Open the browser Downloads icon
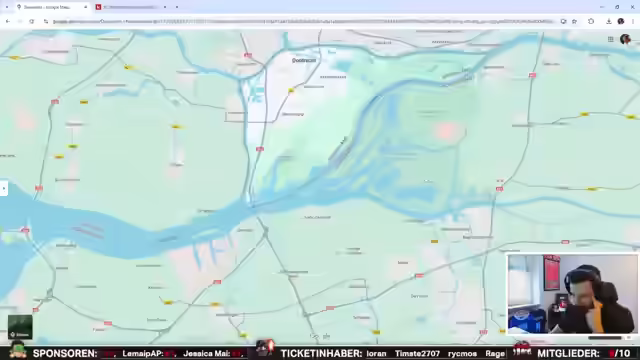 coord(609,21)
